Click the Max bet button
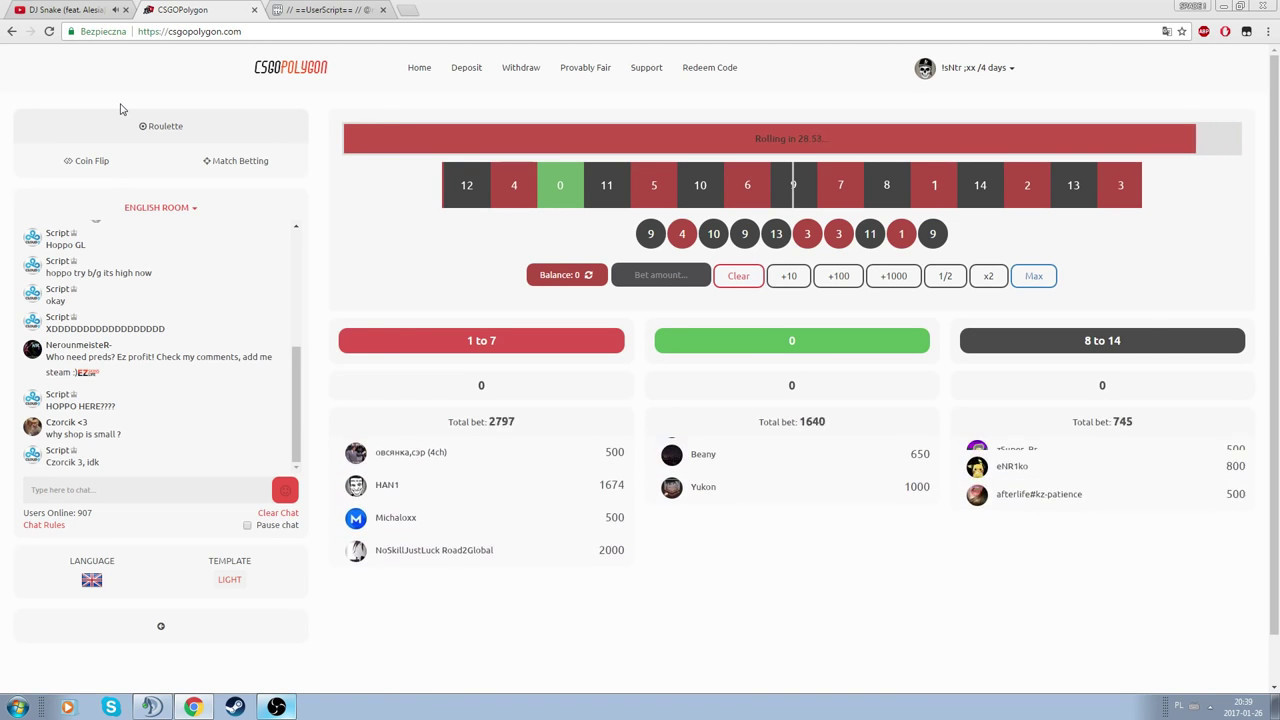Image resolution: width=1280 pixels, height=720 pixels. pos(1034,276)
